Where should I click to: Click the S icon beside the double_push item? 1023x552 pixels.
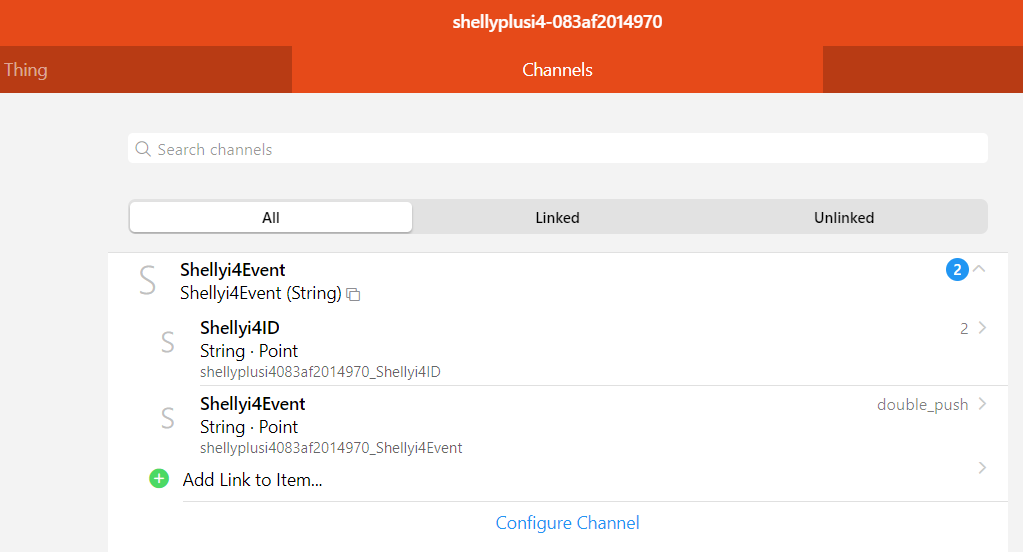pyautogui.click(x=168, y=419)
